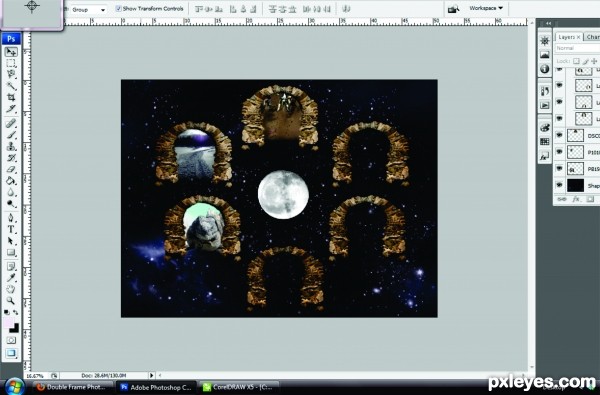The height and width of the screenshot is (395, 600).
Task: Select the Crop tool
Action: [x=11, y=97]
